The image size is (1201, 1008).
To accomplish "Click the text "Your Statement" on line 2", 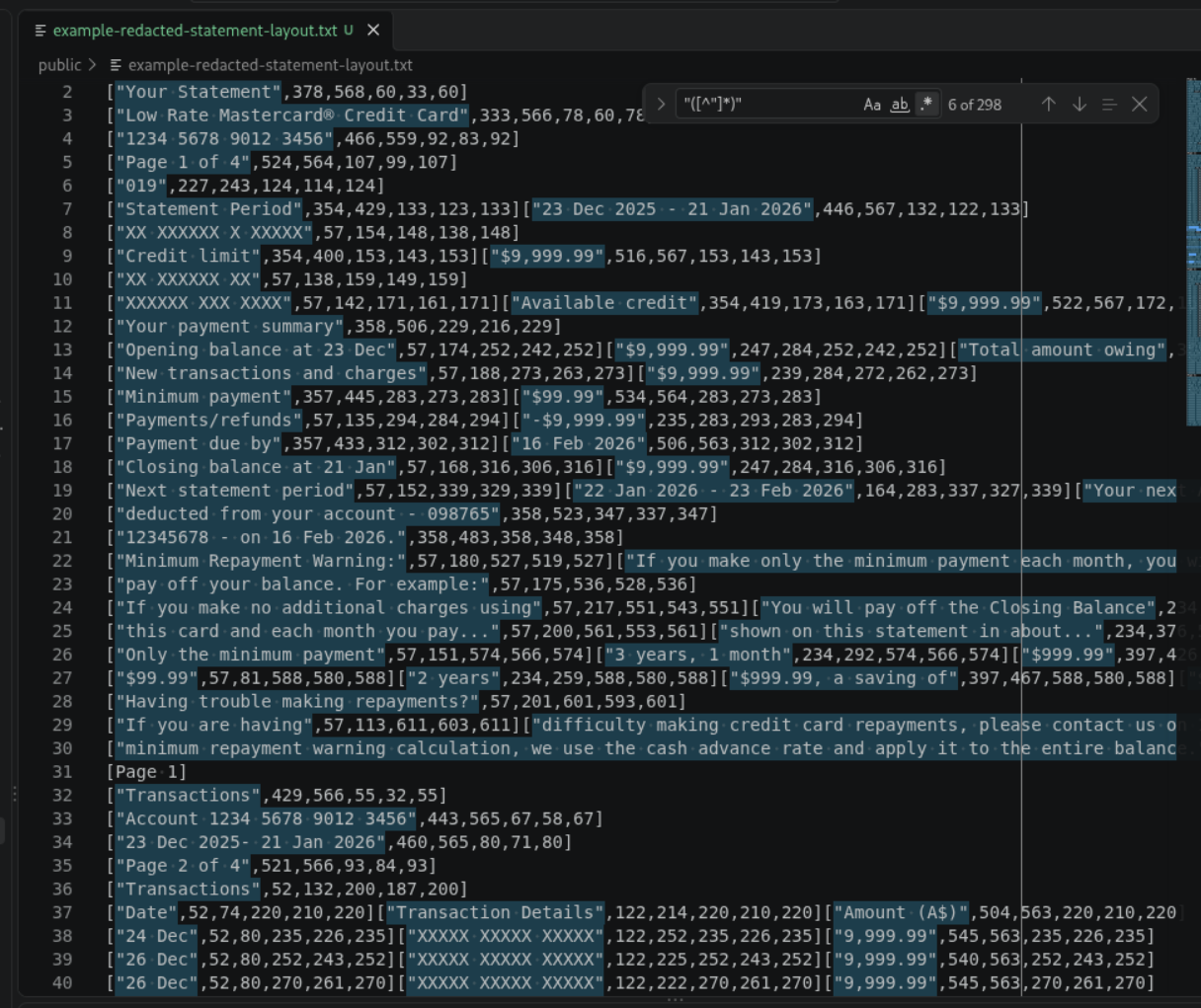I will [x=200, y=92].
